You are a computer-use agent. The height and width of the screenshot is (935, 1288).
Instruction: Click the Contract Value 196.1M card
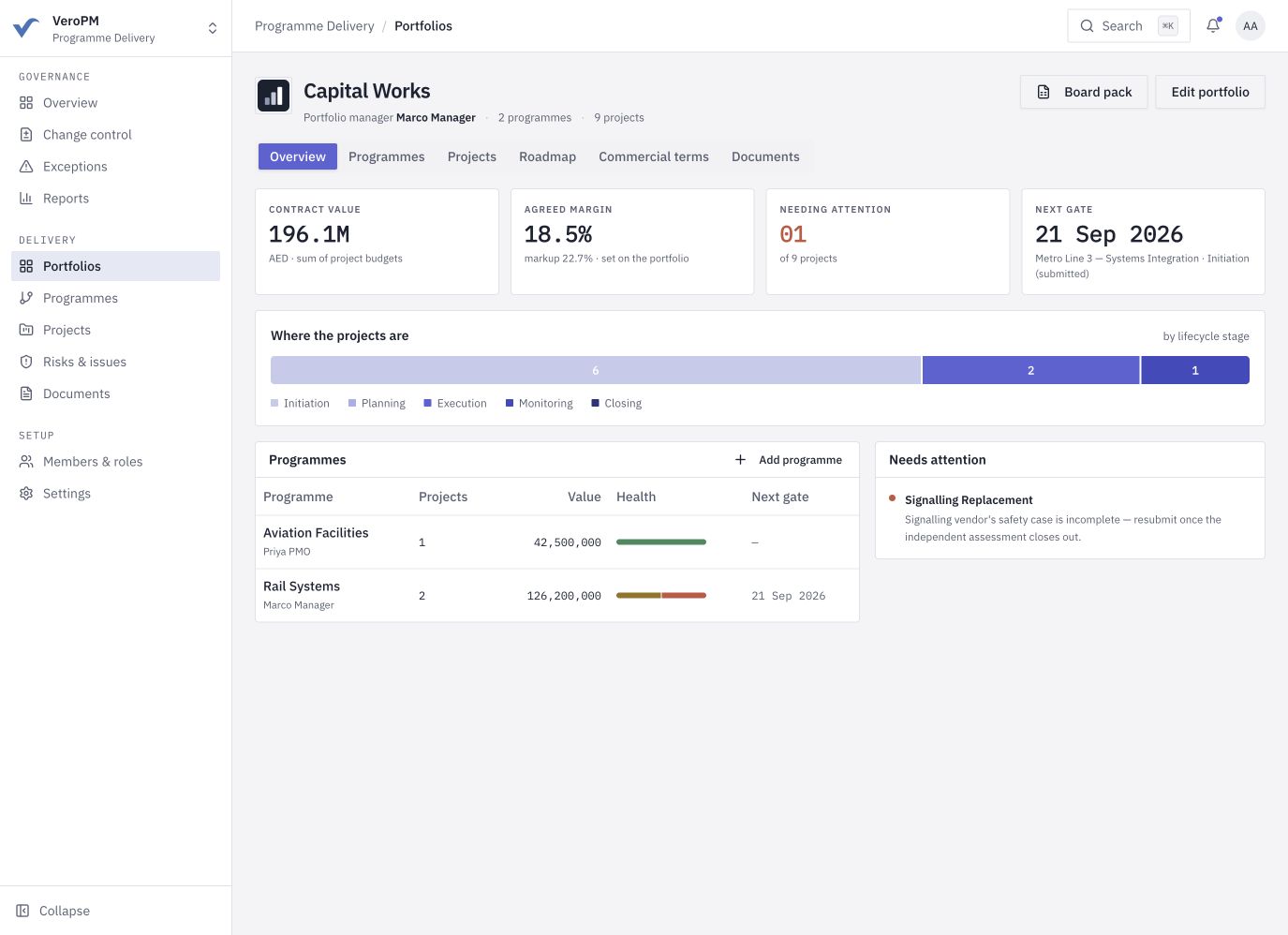click(x=377, y=242)
